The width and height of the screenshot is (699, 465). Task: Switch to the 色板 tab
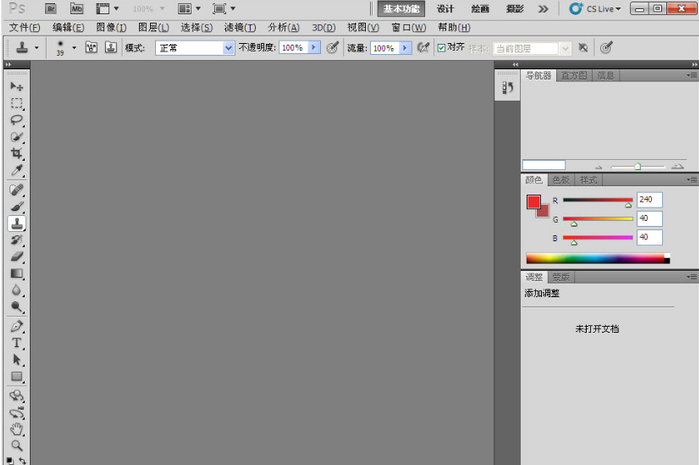coord(561,180)
